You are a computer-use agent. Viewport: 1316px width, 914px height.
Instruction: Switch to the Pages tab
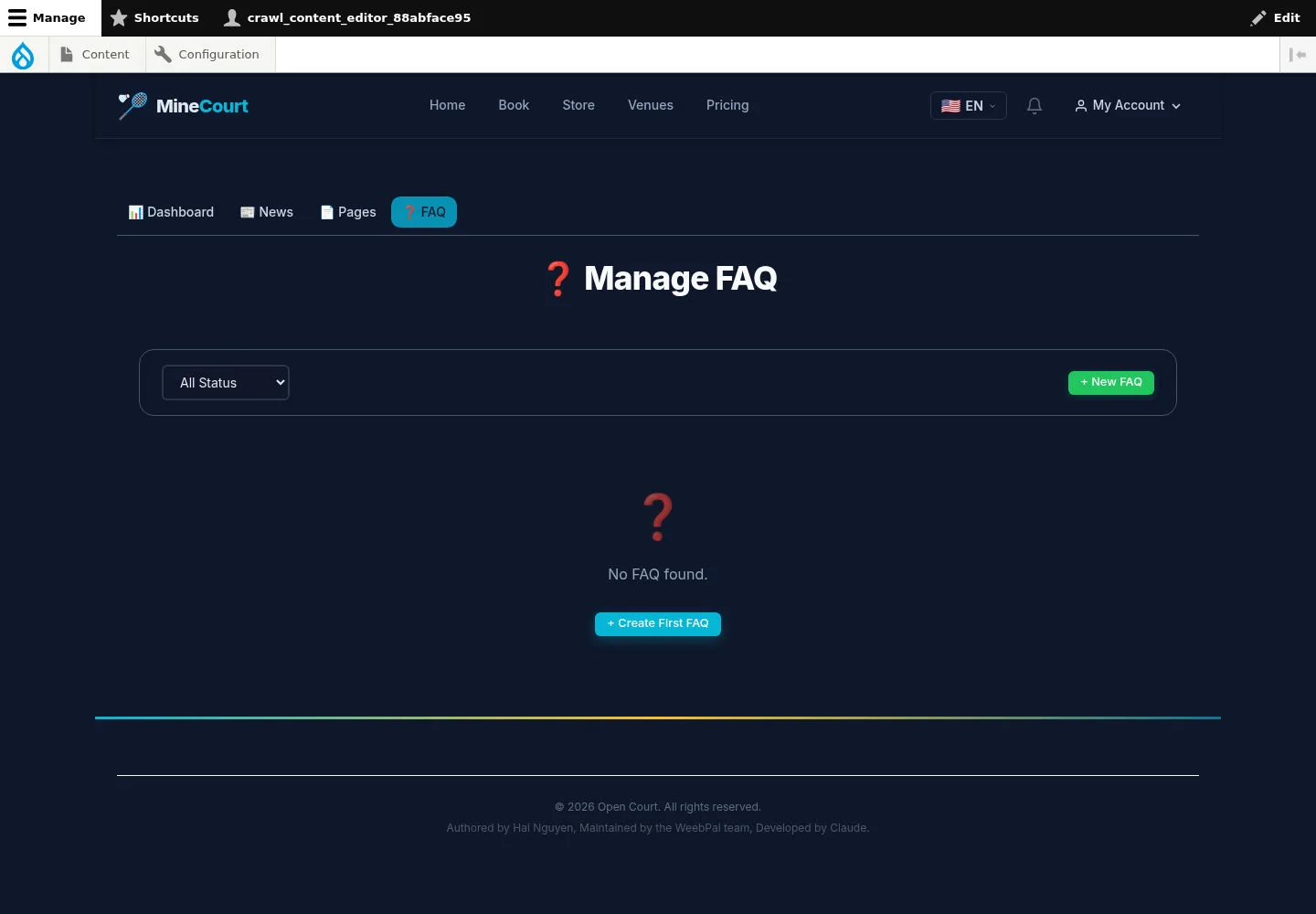tap(348, 212)
